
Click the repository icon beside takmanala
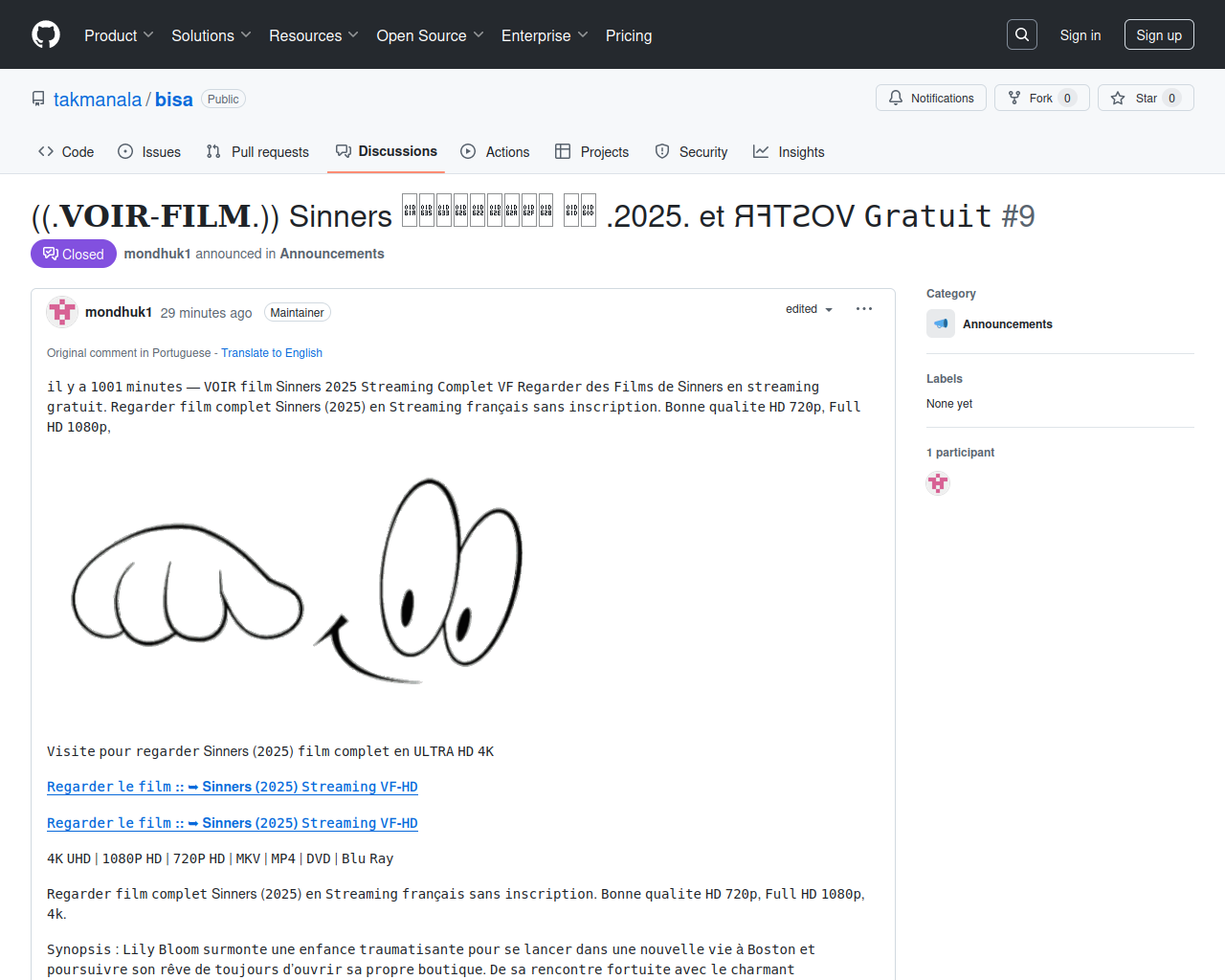[x=38, y=99]
